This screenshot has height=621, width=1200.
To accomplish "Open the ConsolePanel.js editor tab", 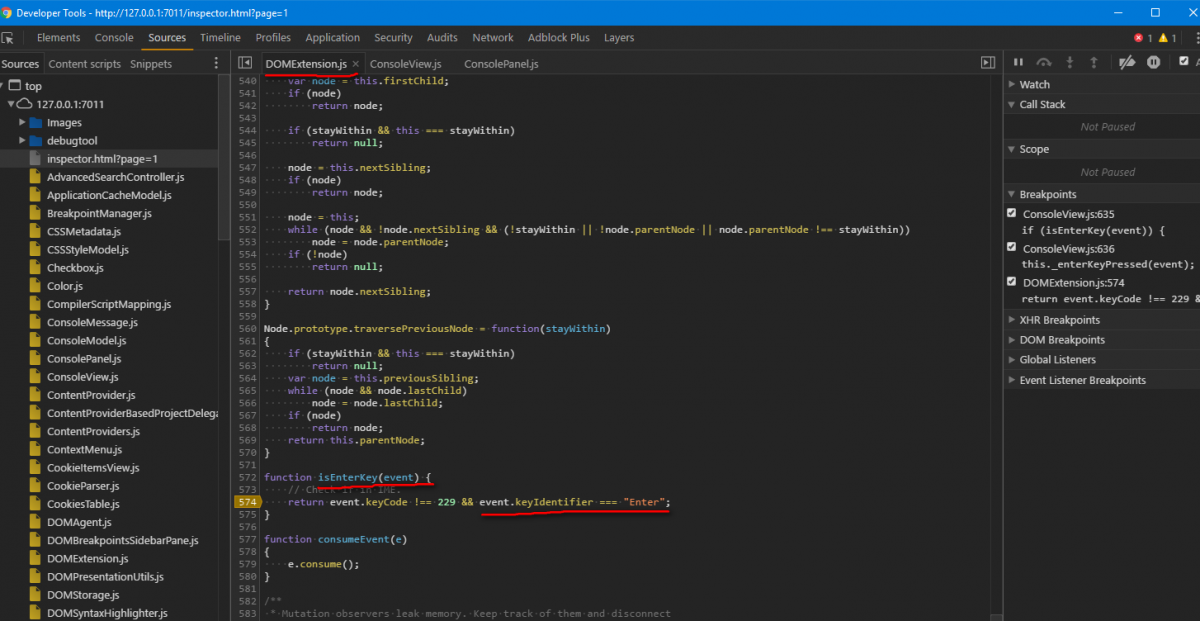I will (501, 64).
